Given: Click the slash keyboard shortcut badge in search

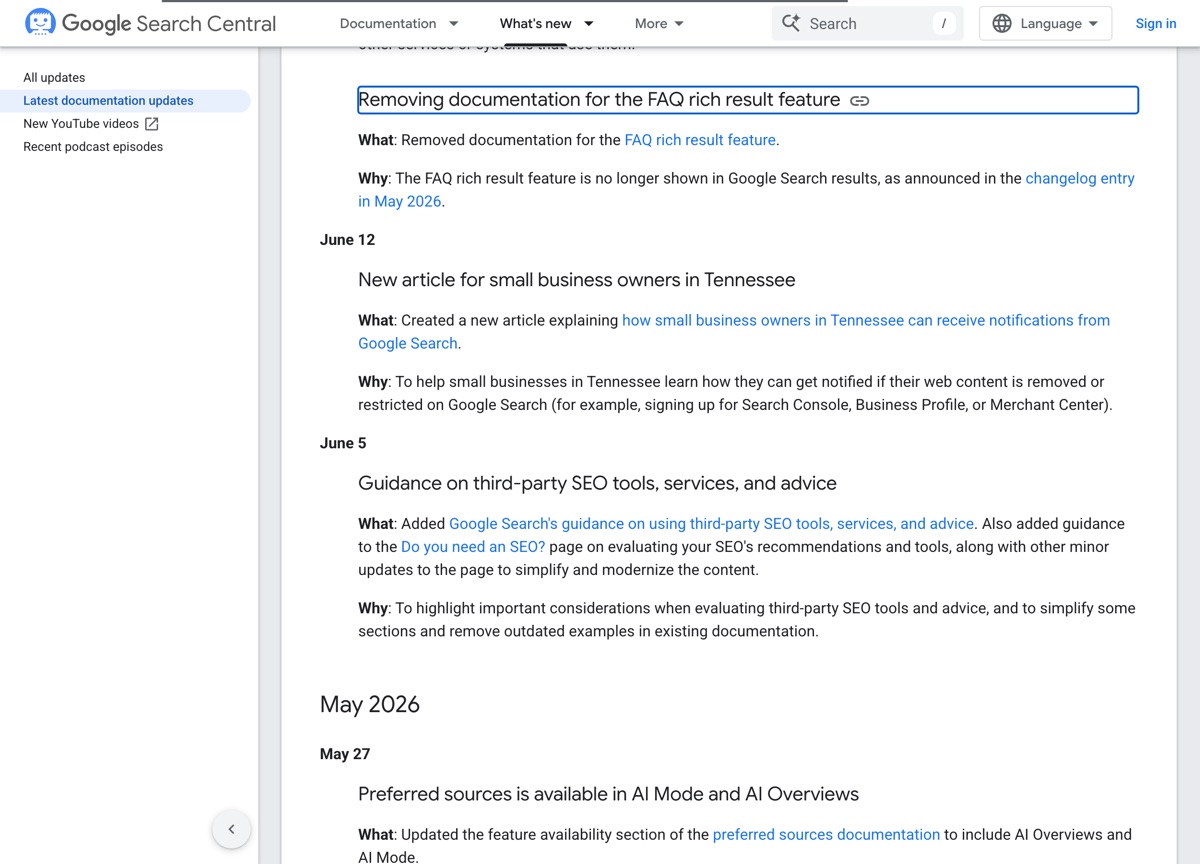Looking at the screenshot, I should click(943, 23).
